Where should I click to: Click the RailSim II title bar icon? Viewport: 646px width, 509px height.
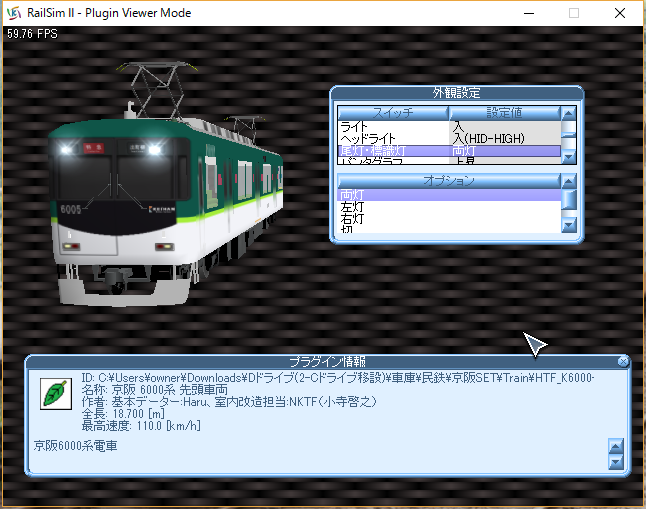(14, 13)
